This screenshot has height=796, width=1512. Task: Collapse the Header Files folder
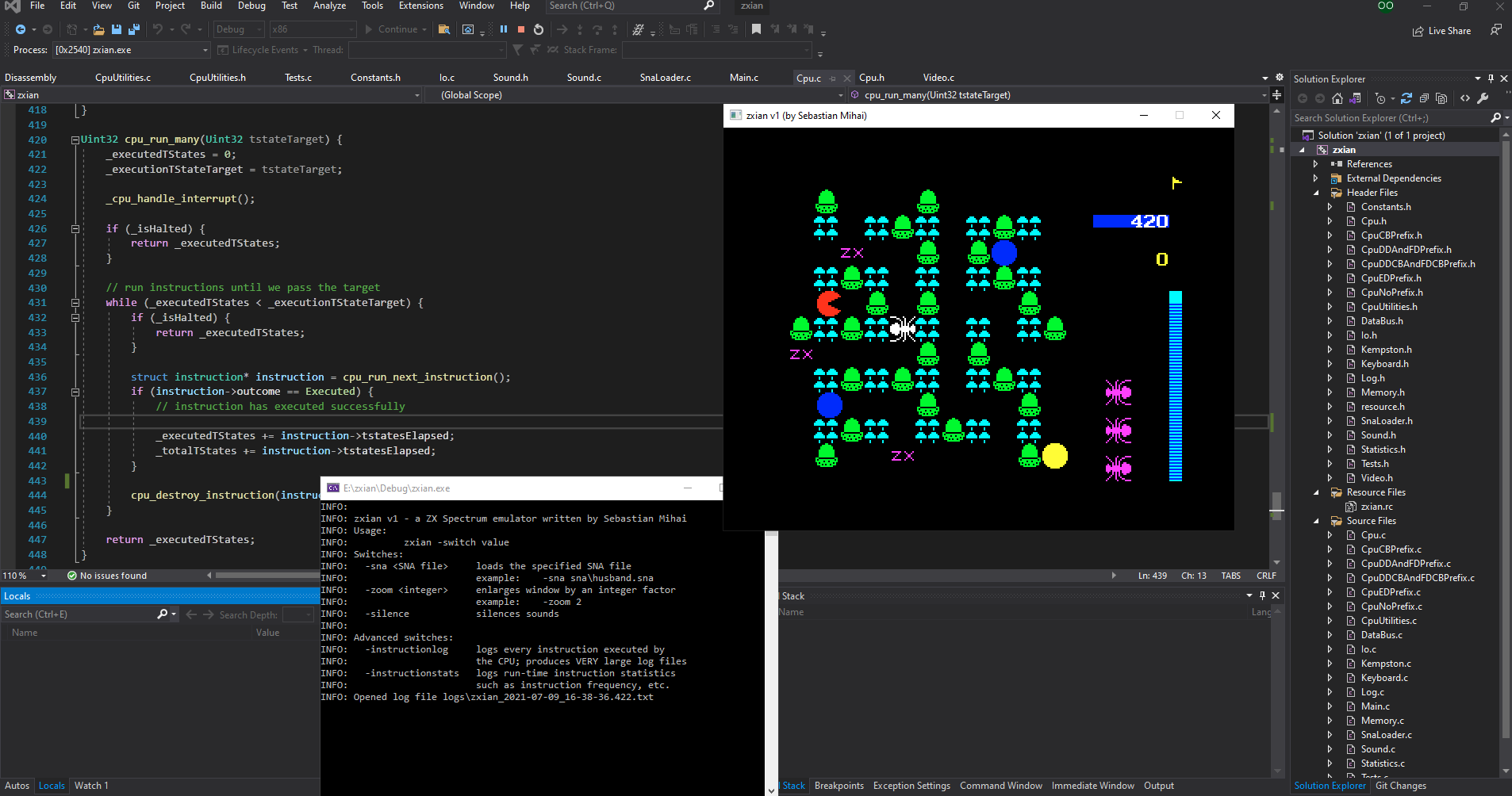1316,193
